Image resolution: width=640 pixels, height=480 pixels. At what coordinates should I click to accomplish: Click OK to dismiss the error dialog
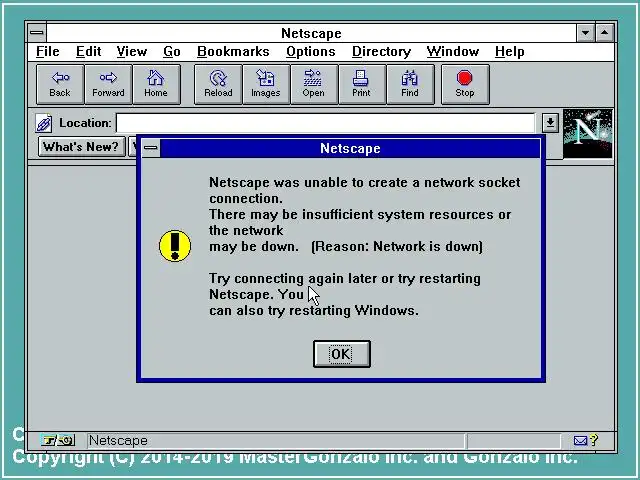click(342, 354)
